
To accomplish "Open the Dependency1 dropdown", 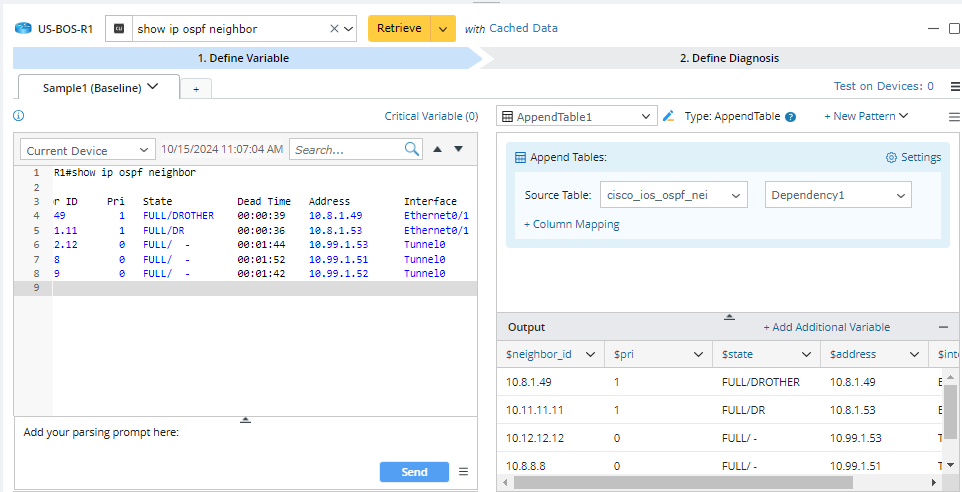I will 838,195.
